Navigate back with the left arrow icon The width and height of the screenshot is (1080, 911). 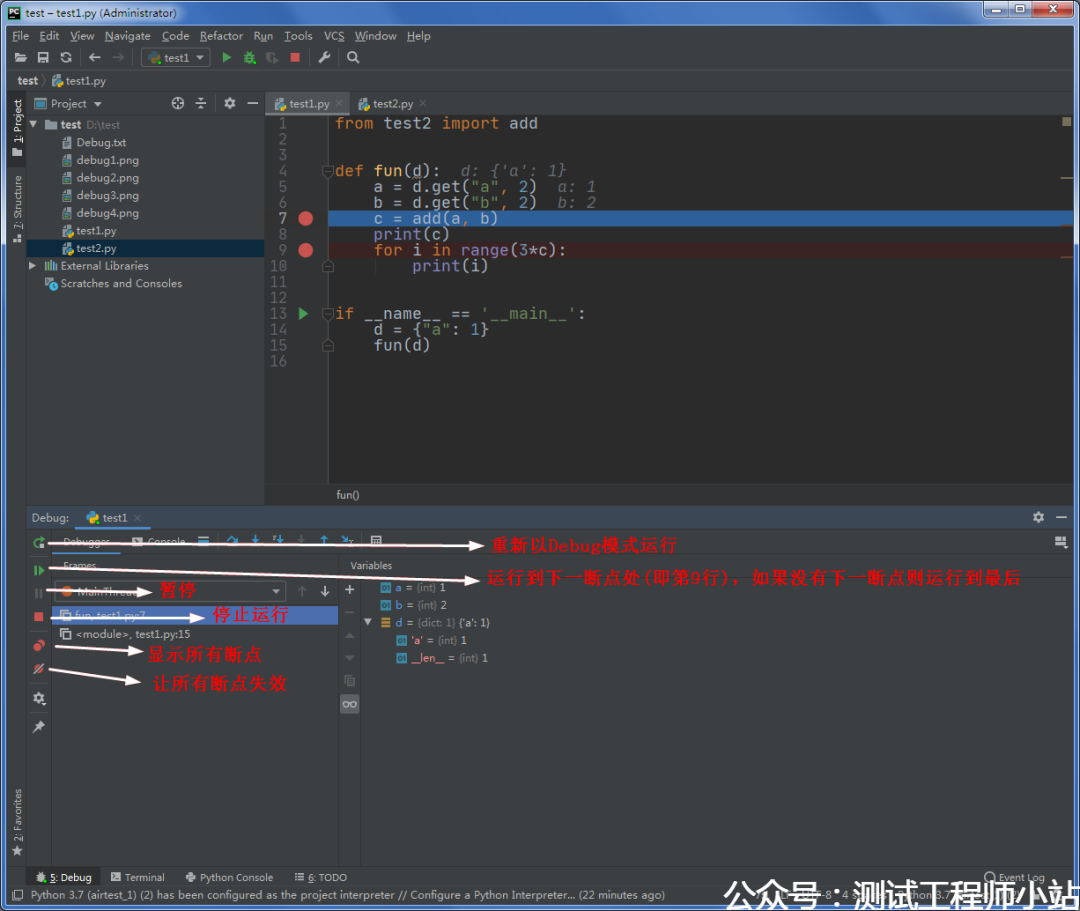pyautogui.click(x=95, y=58)
